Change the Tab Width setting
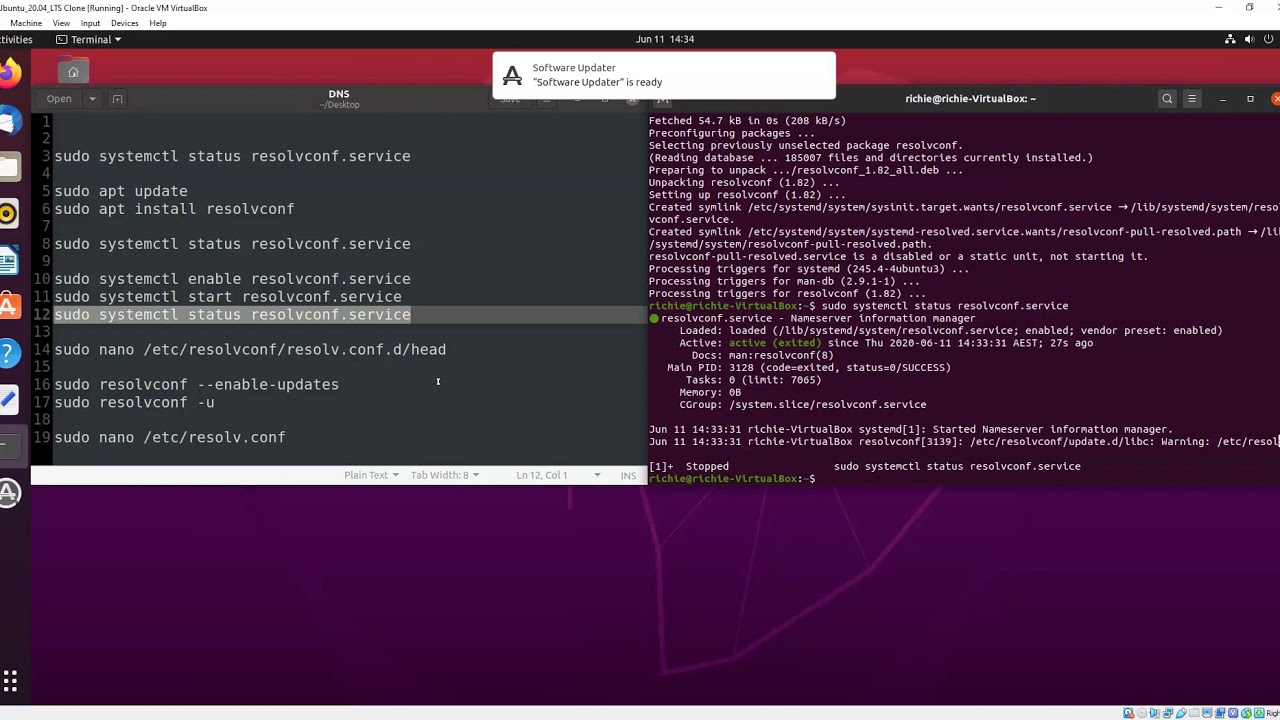The width and height of the screenshot is (1280, 720). coord(444,475)
